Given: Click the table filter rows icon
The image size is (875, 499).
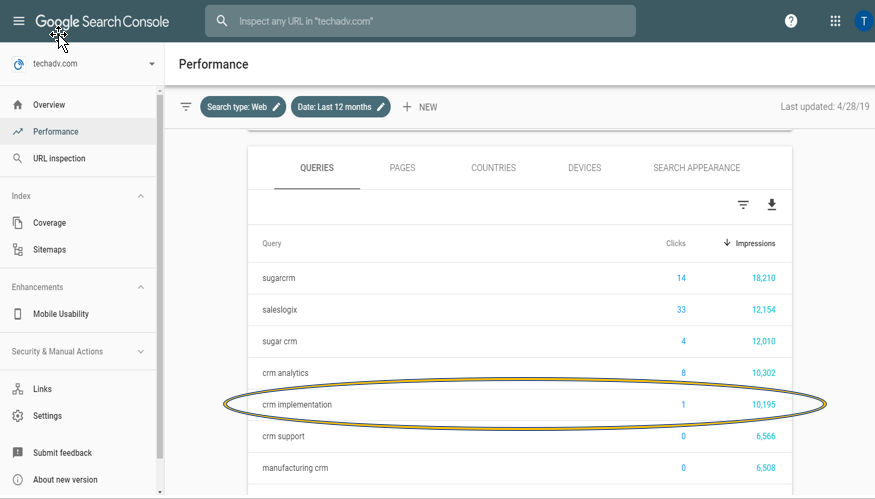Looking at the screenshot, I should 743,205.
